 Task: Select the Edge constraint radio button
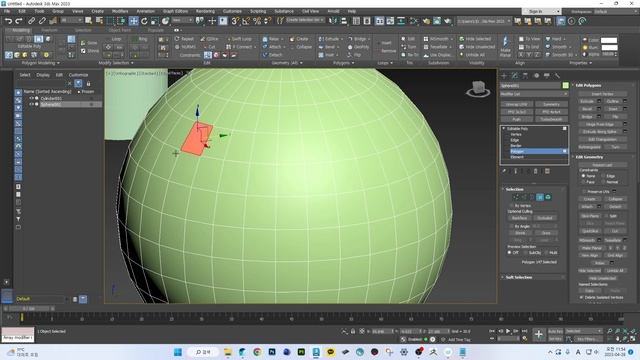(x=603, y=176)
